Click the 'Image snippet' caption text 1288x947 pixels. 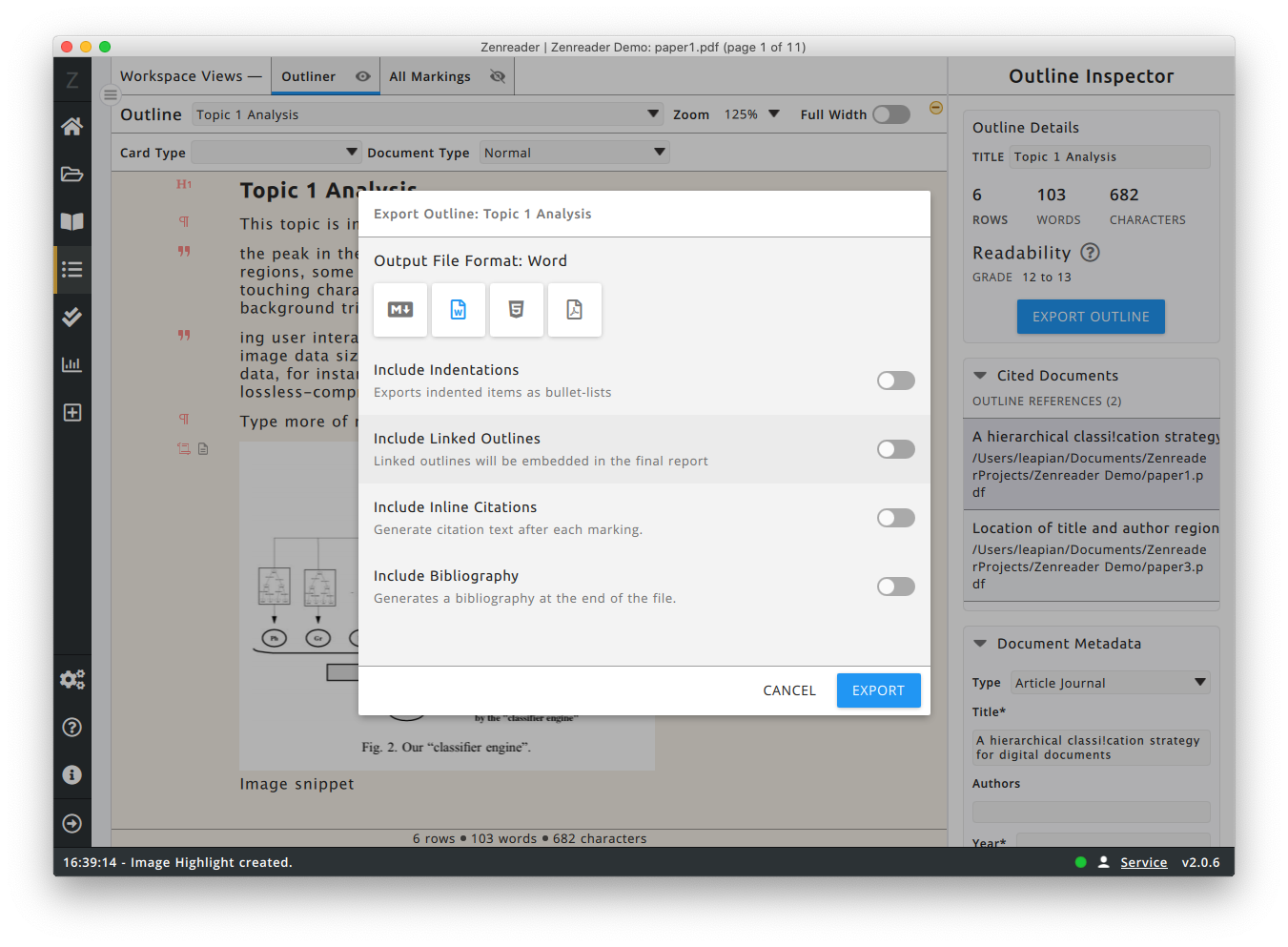pyautogui.click(x=296, y=784)
